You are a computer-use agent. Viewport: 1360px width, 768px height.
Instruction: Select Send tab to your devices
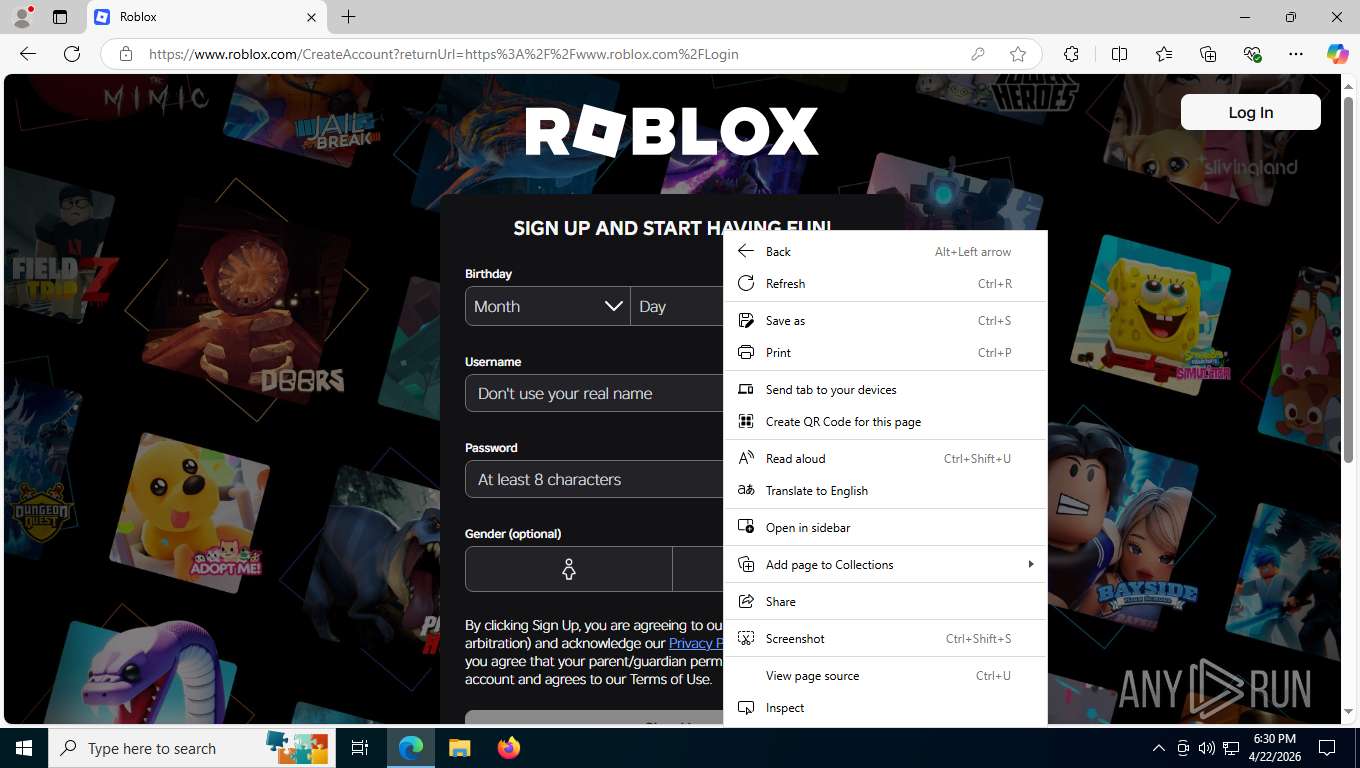(885, 389)
